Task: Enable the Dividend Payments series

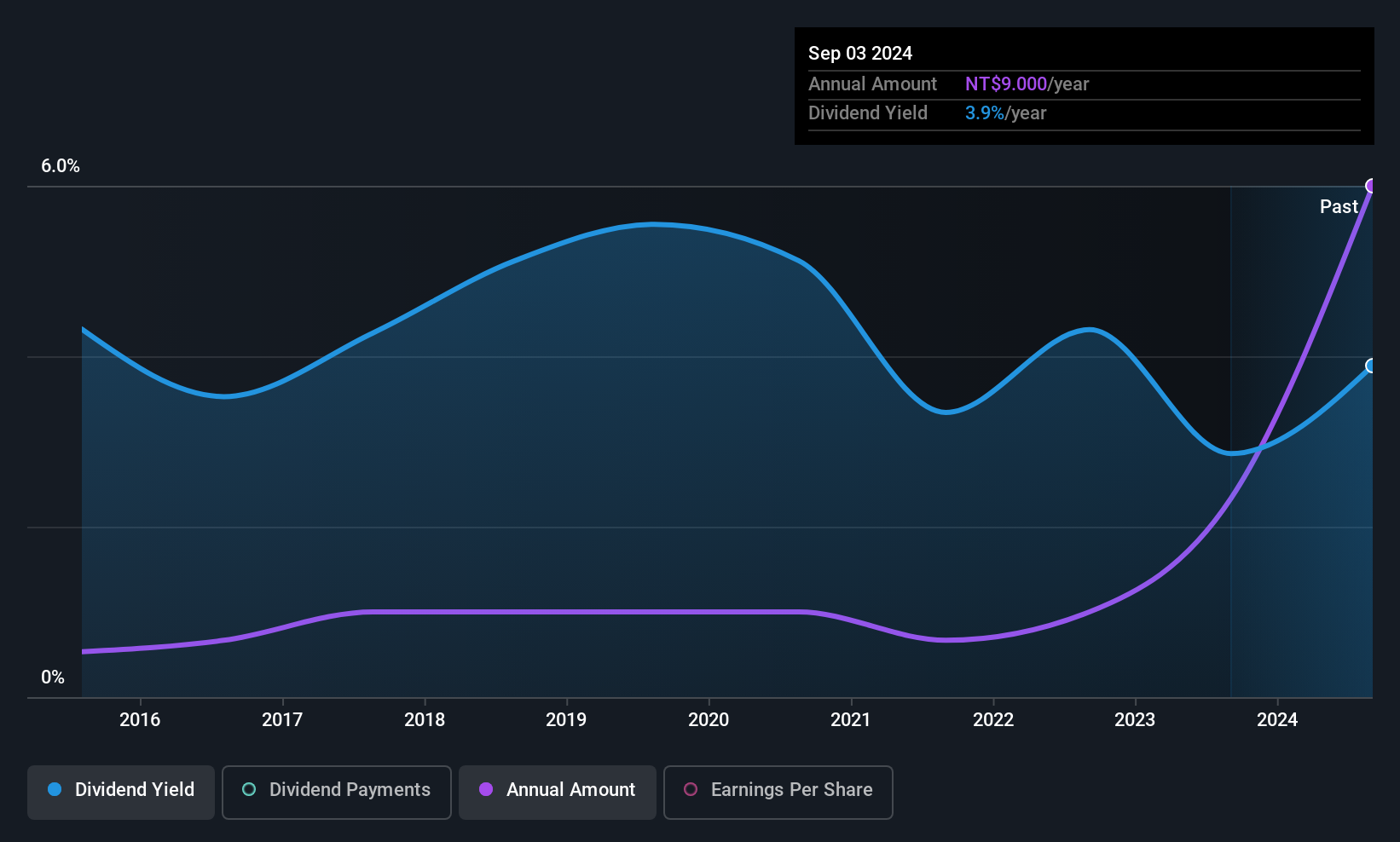Action: click(337, 792)
